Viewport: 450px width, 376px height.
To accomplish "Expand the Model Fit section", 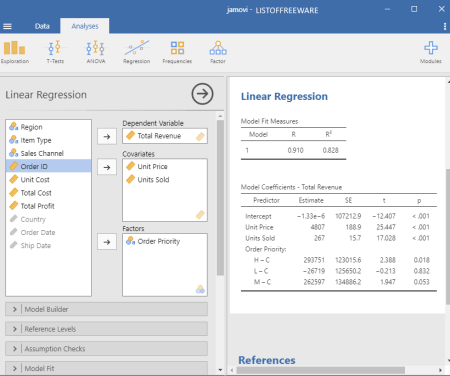I will [x=106, y=368].
